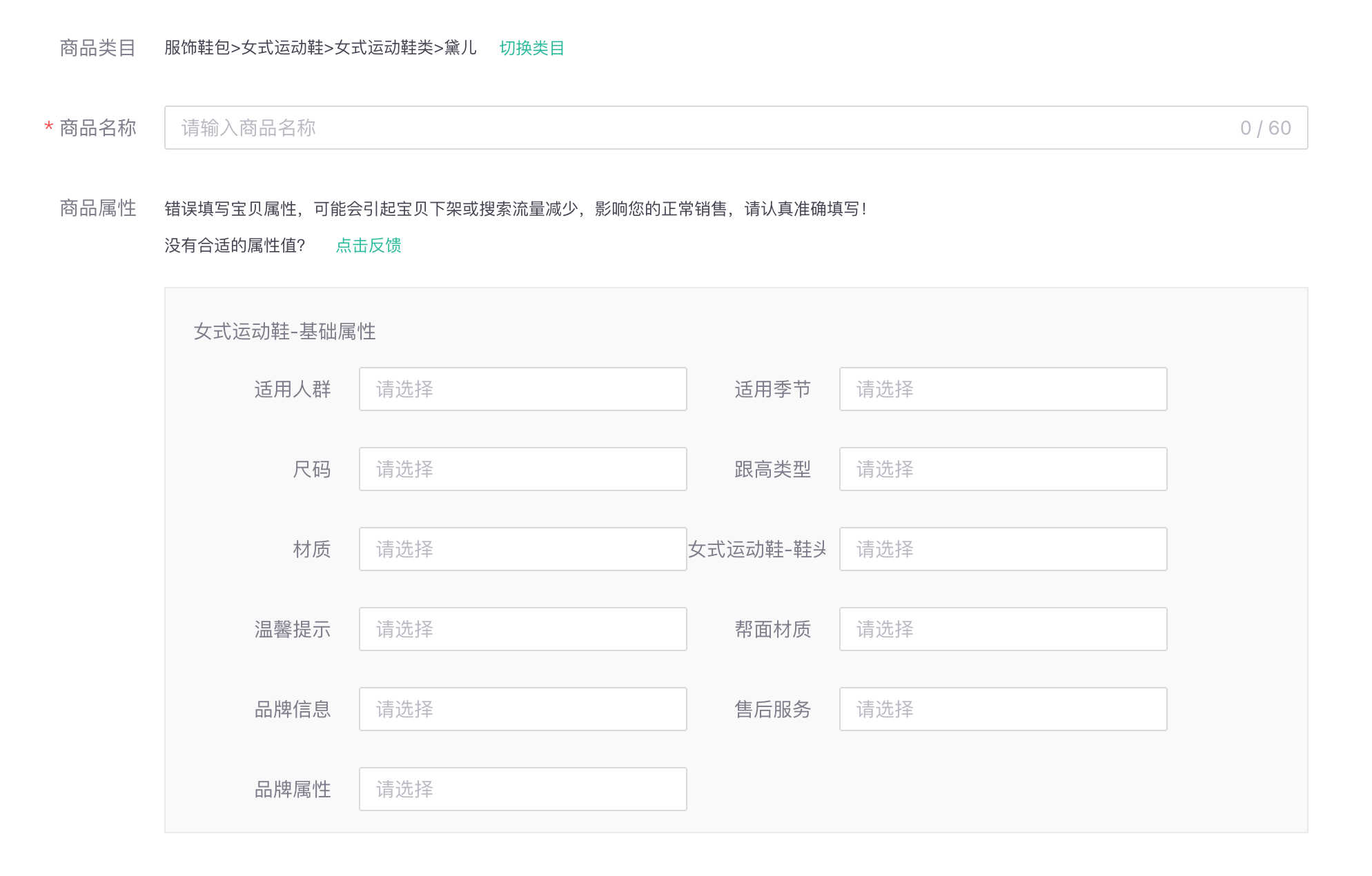Open the 品牌信息 dropdown
The height and width of the screenshot is (876, 1372).
click(522, 709)
